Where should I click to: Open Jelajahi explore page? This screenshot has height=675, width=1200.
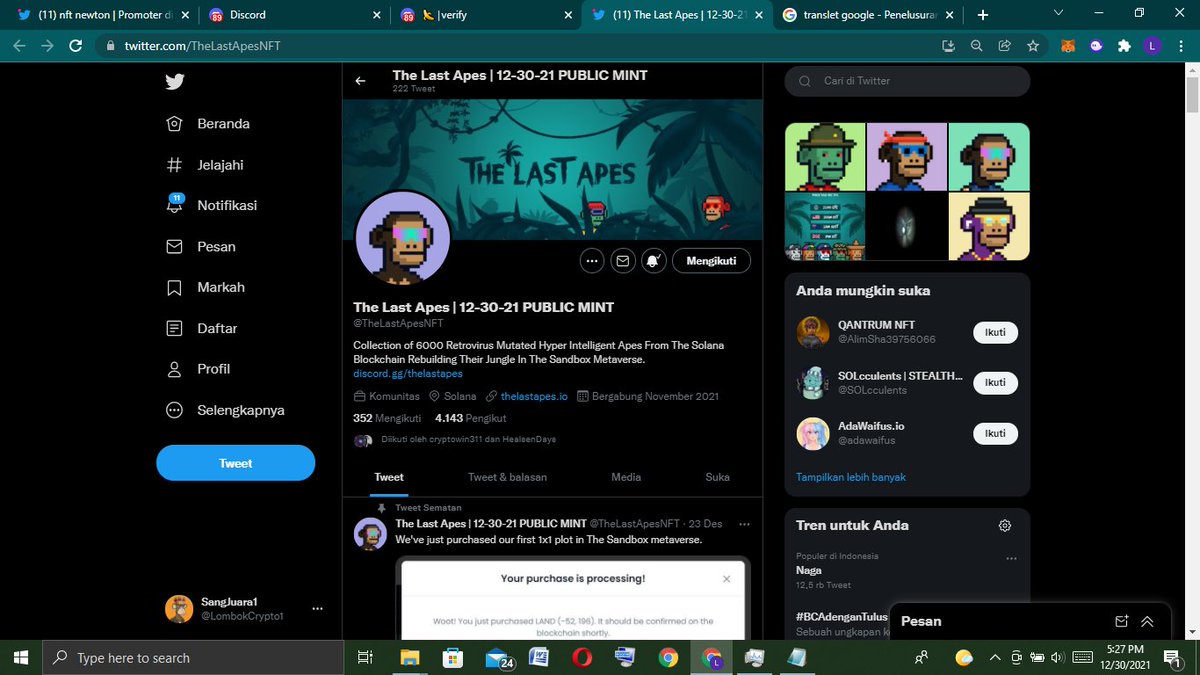point(205,165)
